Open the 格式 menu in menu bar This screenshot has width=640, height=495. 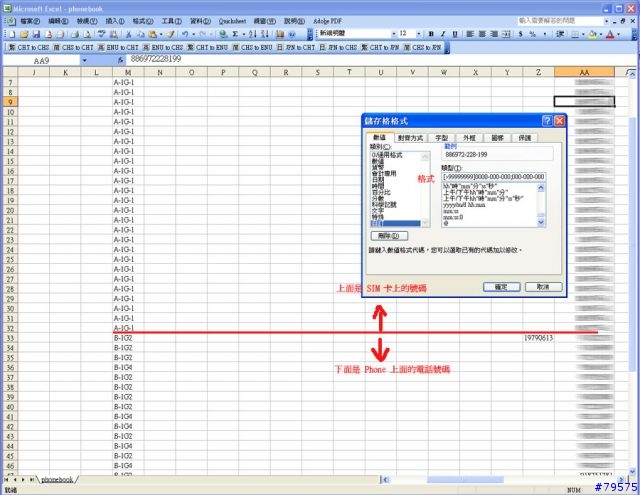pos(144,20)
